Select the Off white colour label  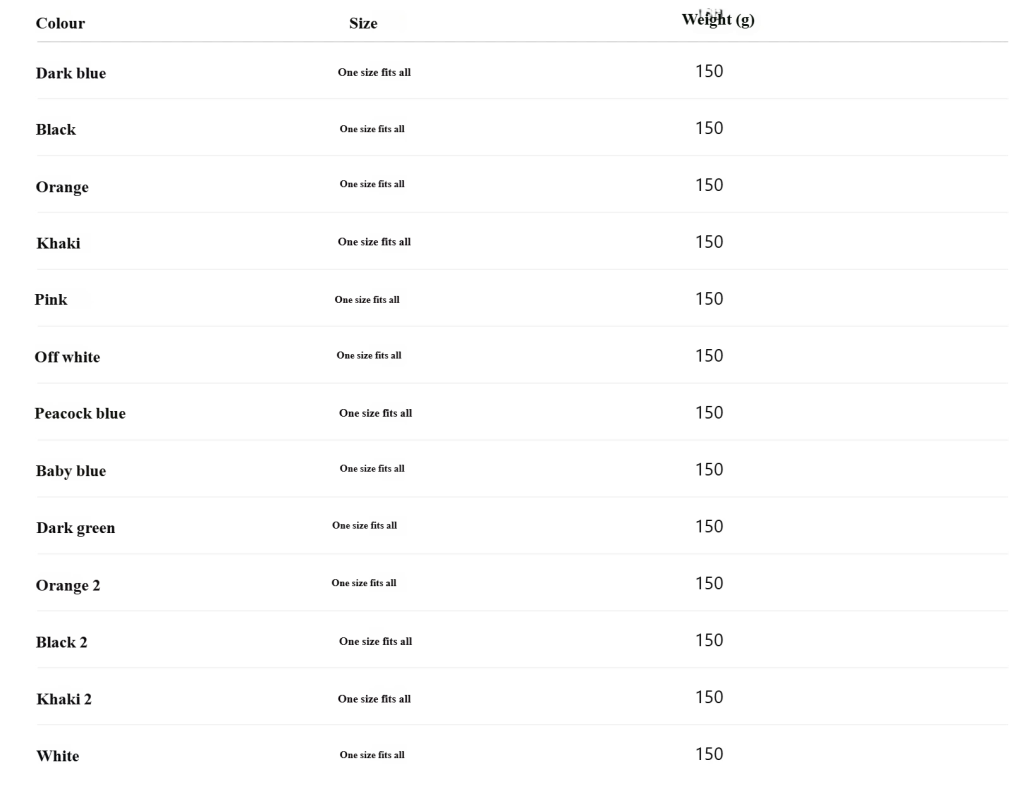pos(67,357)
